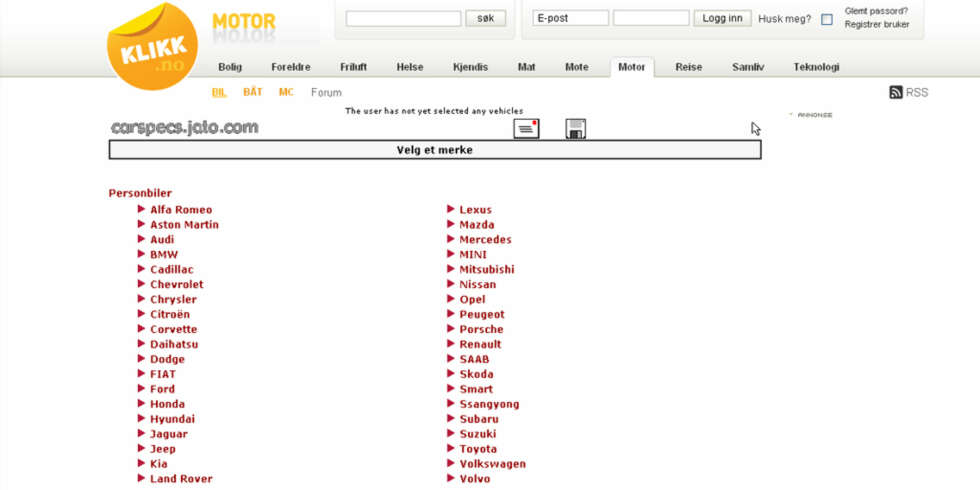Image resolution: width=980 pixels, height=490 pixels.
Task: Choose the Cadillac brand link
Action: coord(172,269)
